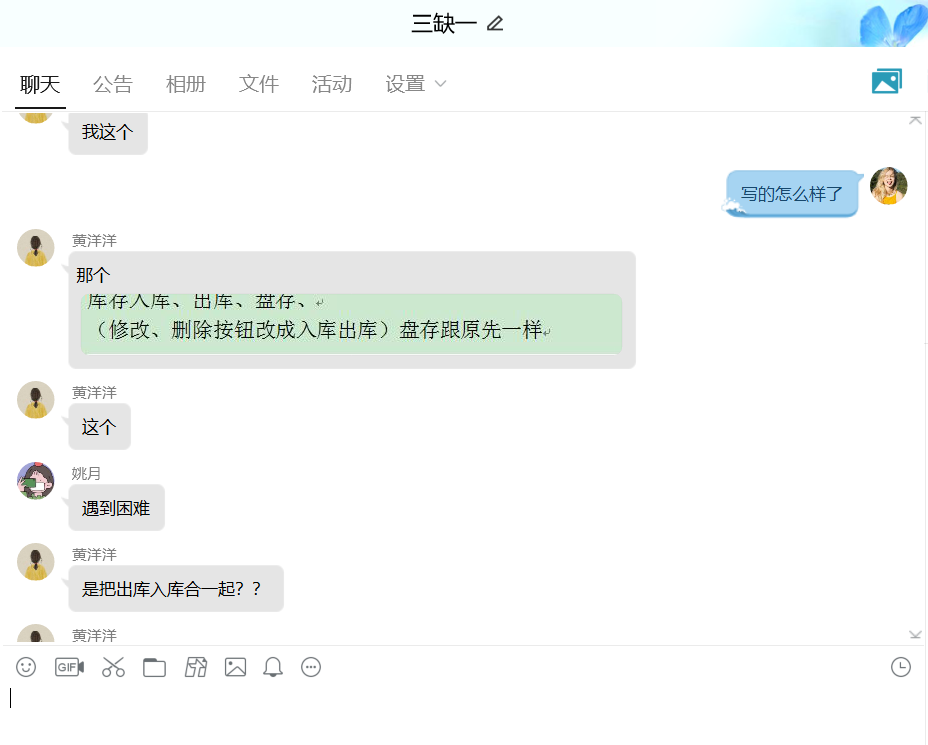Open more options ellipsis icon

coord(311,667)
